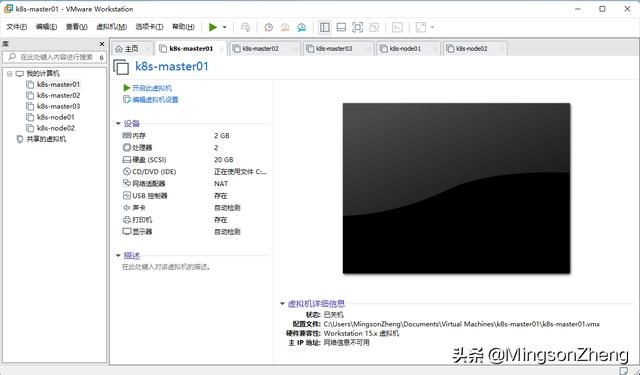Click the 硬盘 (SCSI) hard disk icon
Viewport: 640px width, 375px height.
pyautogui.click(x=127, y=160)
